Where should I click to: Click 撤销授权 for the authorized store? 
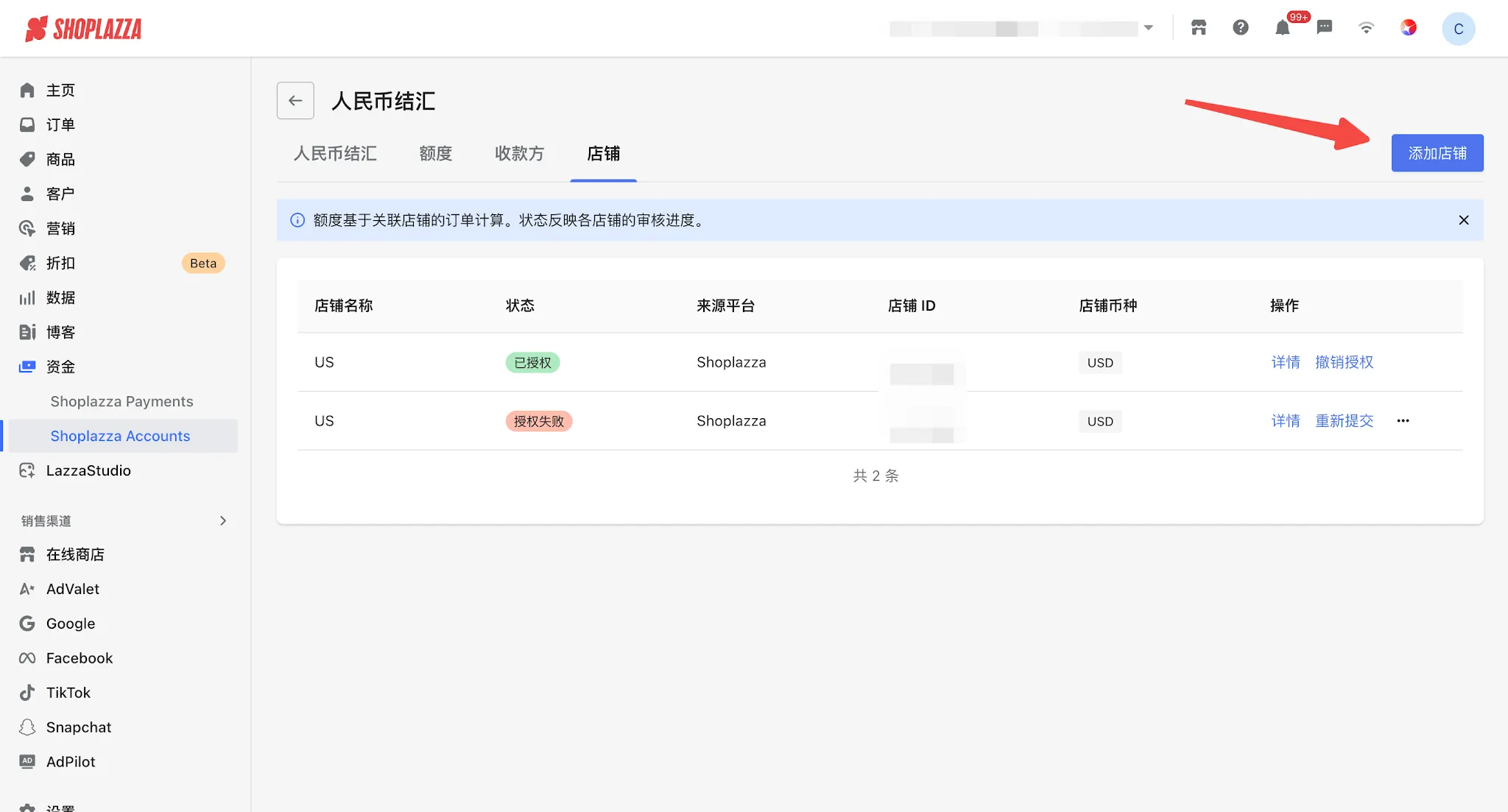pos(1345,362)
